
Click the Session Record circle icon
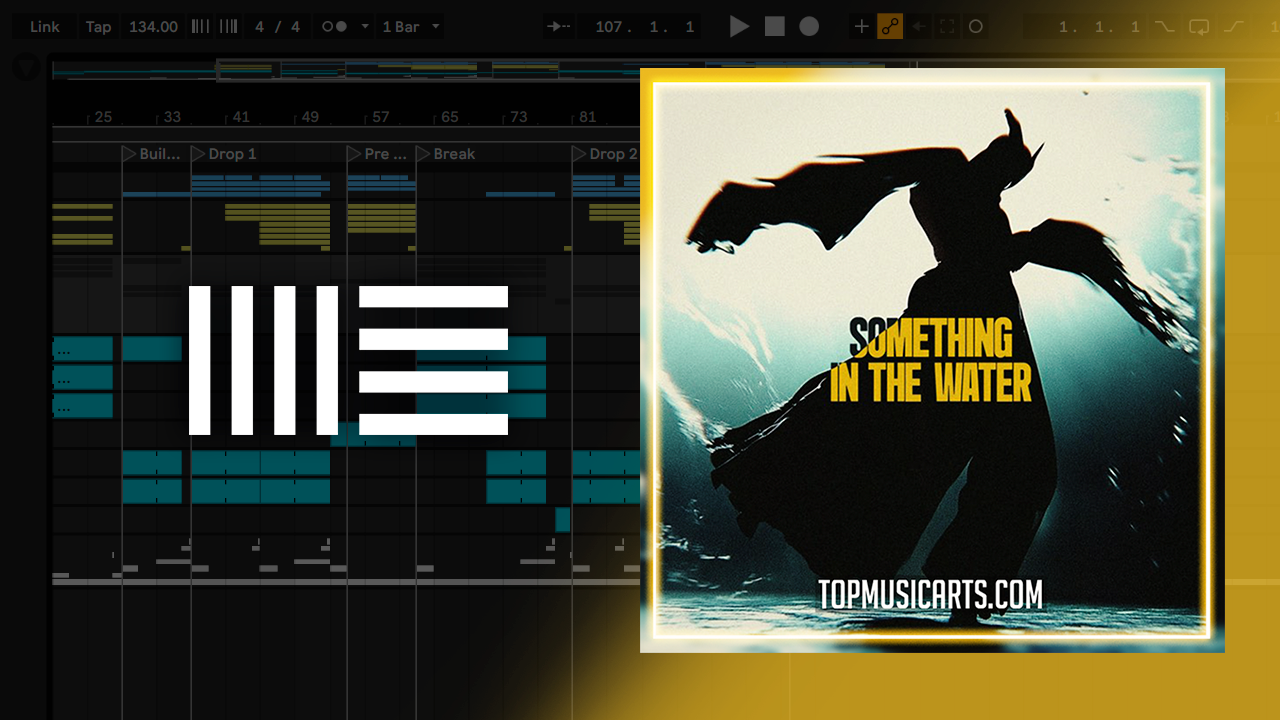pos(976,27)
